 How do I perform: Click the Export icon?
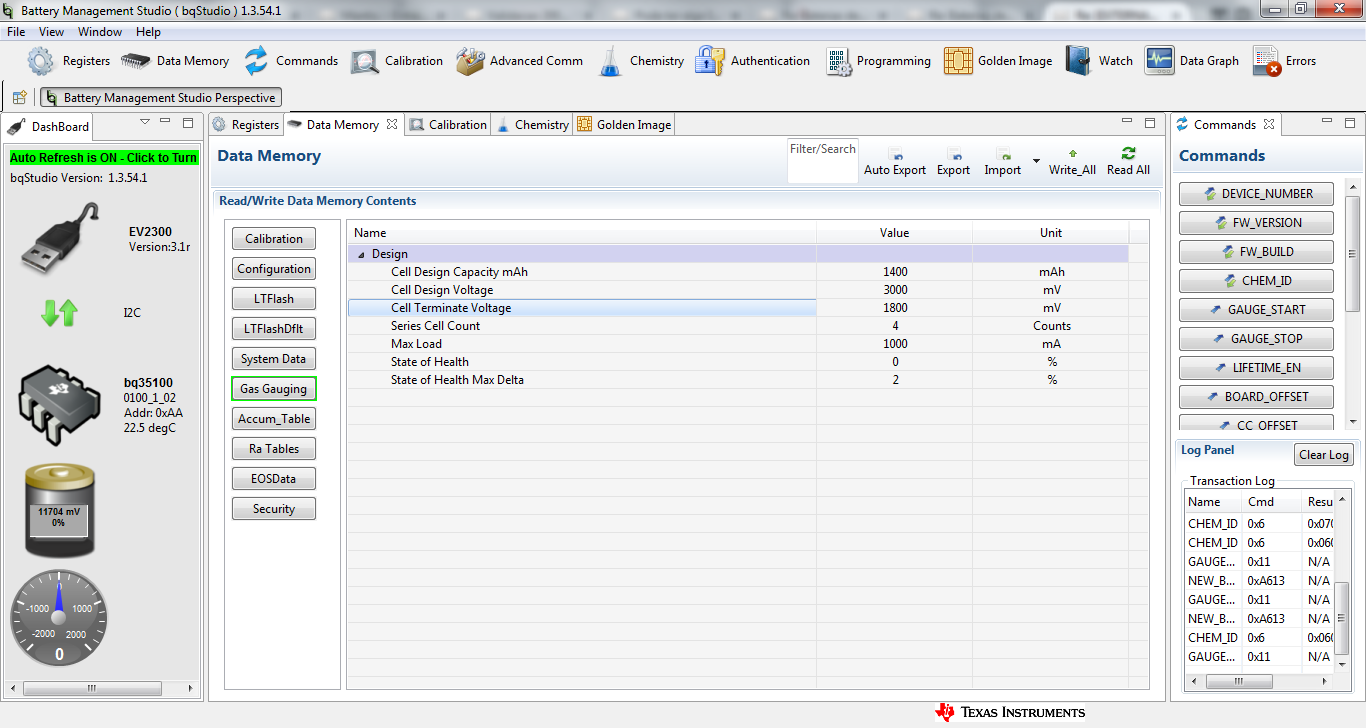pyautogui.click(x=954, y=155)
